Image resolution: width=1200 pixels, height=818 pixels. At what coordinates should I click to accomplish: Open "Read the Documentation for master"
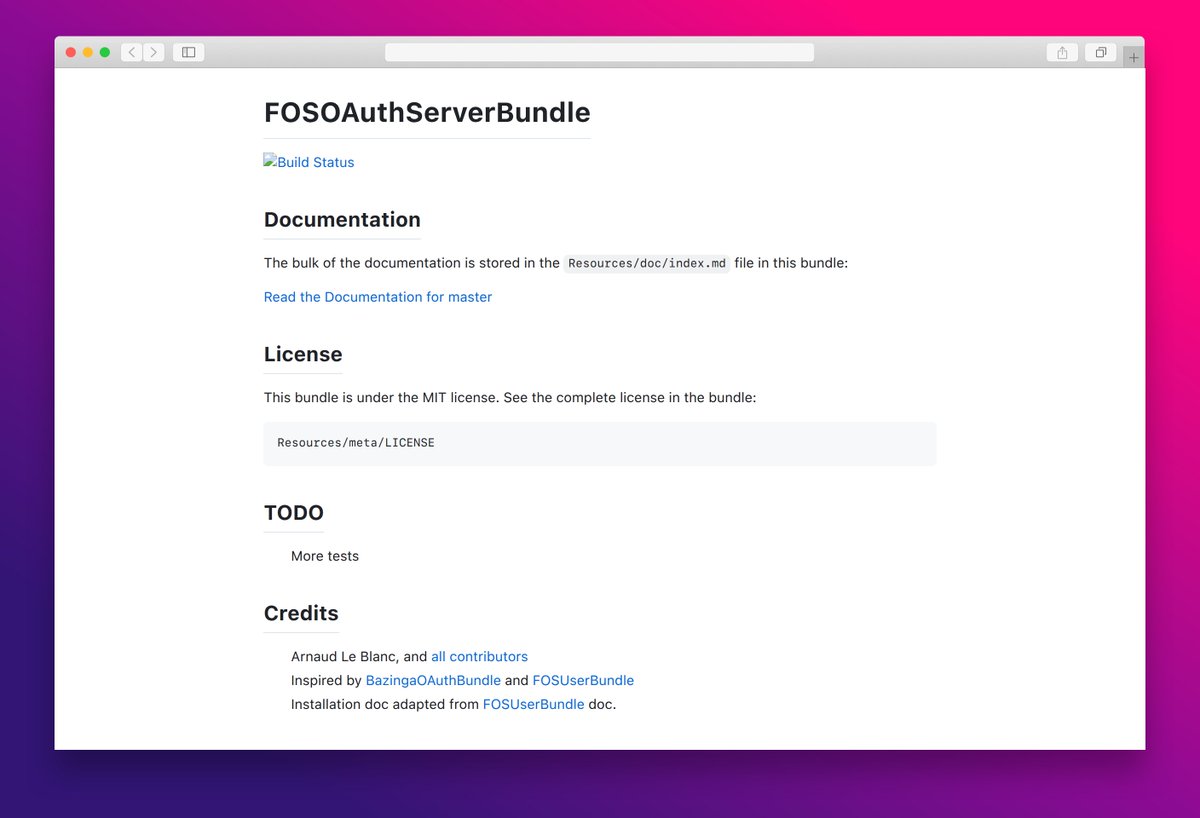click(x=377, y=297)
